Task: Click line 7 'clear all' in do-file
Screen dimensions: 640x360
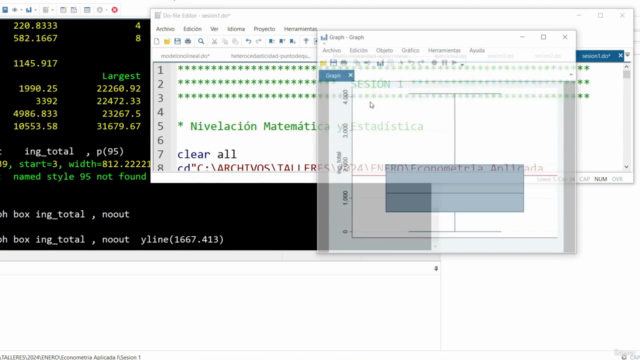Action: pyautogui.click(x=207, y=154)
